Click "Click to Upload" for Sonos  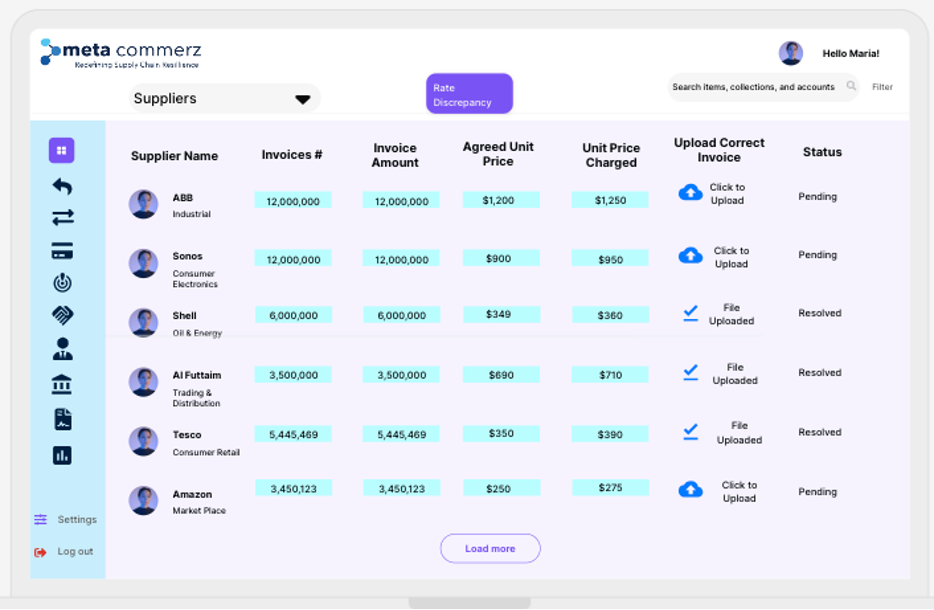coord(731,257)
